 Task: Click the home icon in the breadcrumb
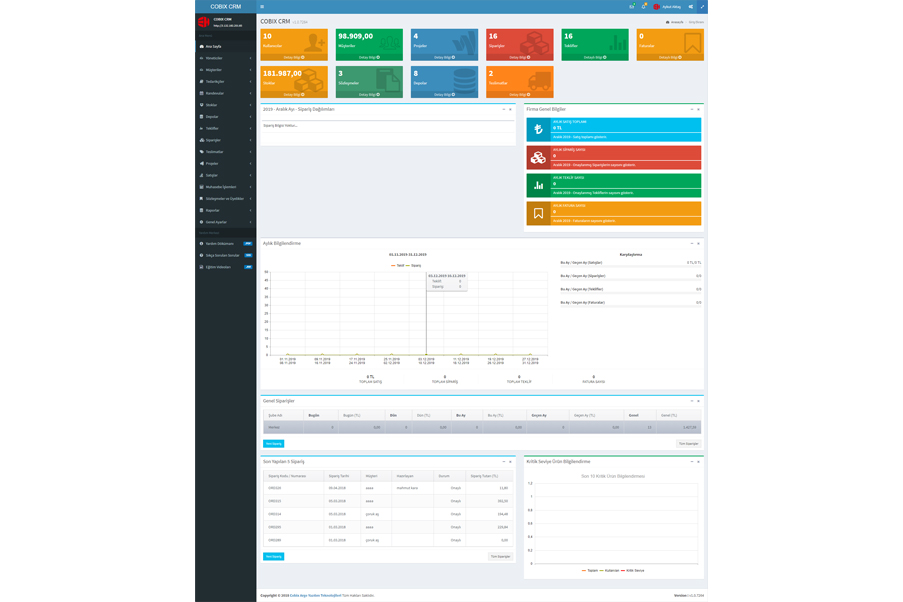667,22
